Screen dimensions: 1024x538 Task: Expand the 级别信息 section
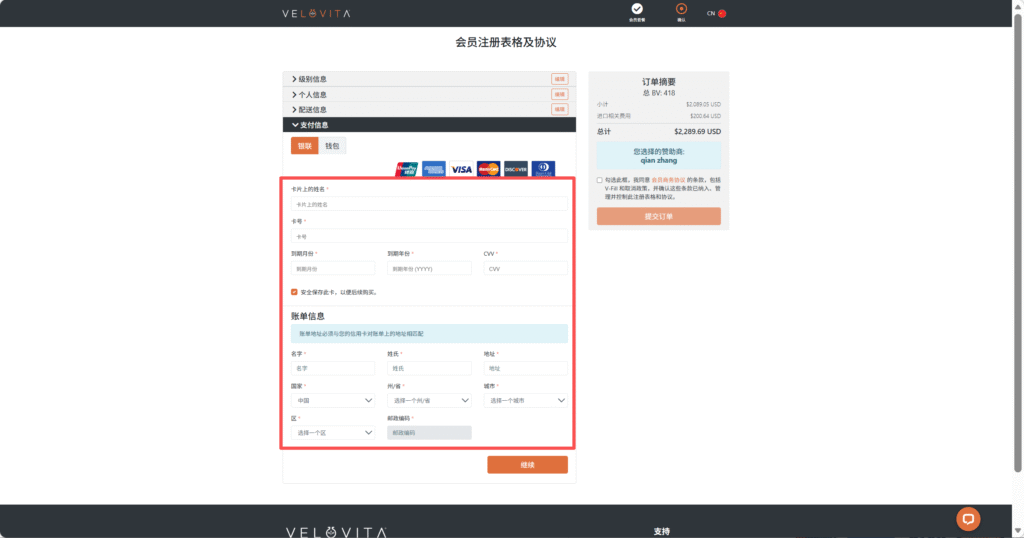point(312,79)
